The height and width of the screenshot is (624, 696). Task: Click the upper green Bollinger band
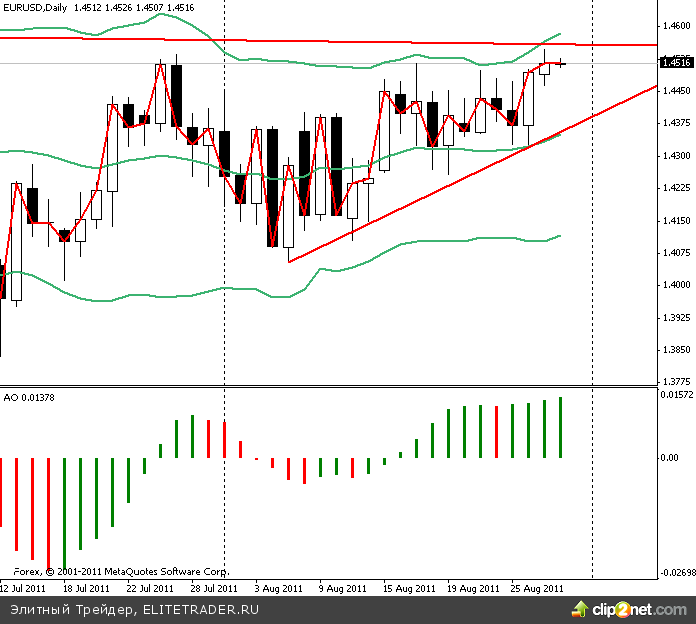(300, 60)
